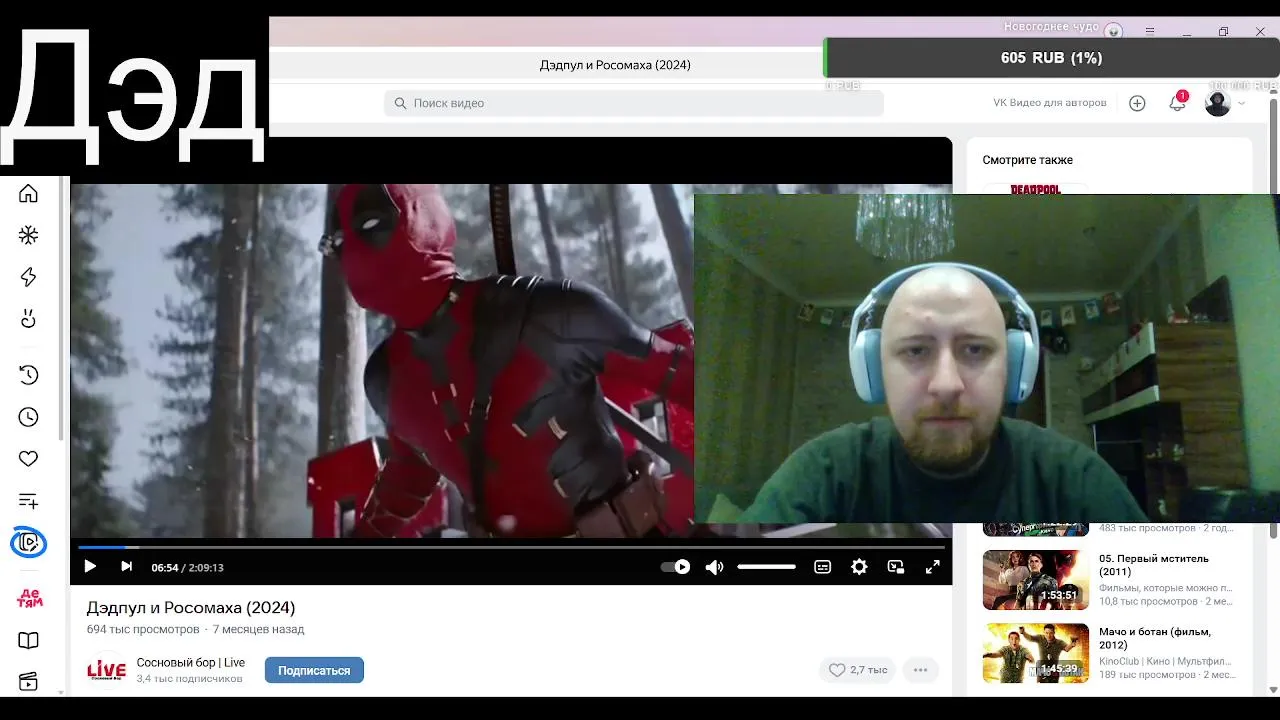Screen dimensions: 1280x720
Task: Open the open-book icon in sidebar
Action: point(28,641)
